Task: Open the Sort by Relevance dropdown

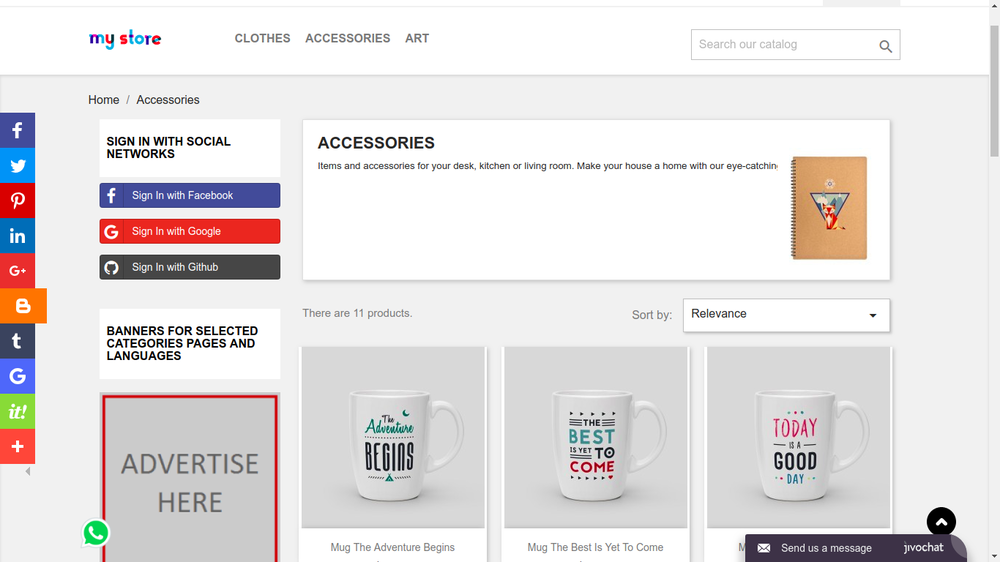Action: 786,314
